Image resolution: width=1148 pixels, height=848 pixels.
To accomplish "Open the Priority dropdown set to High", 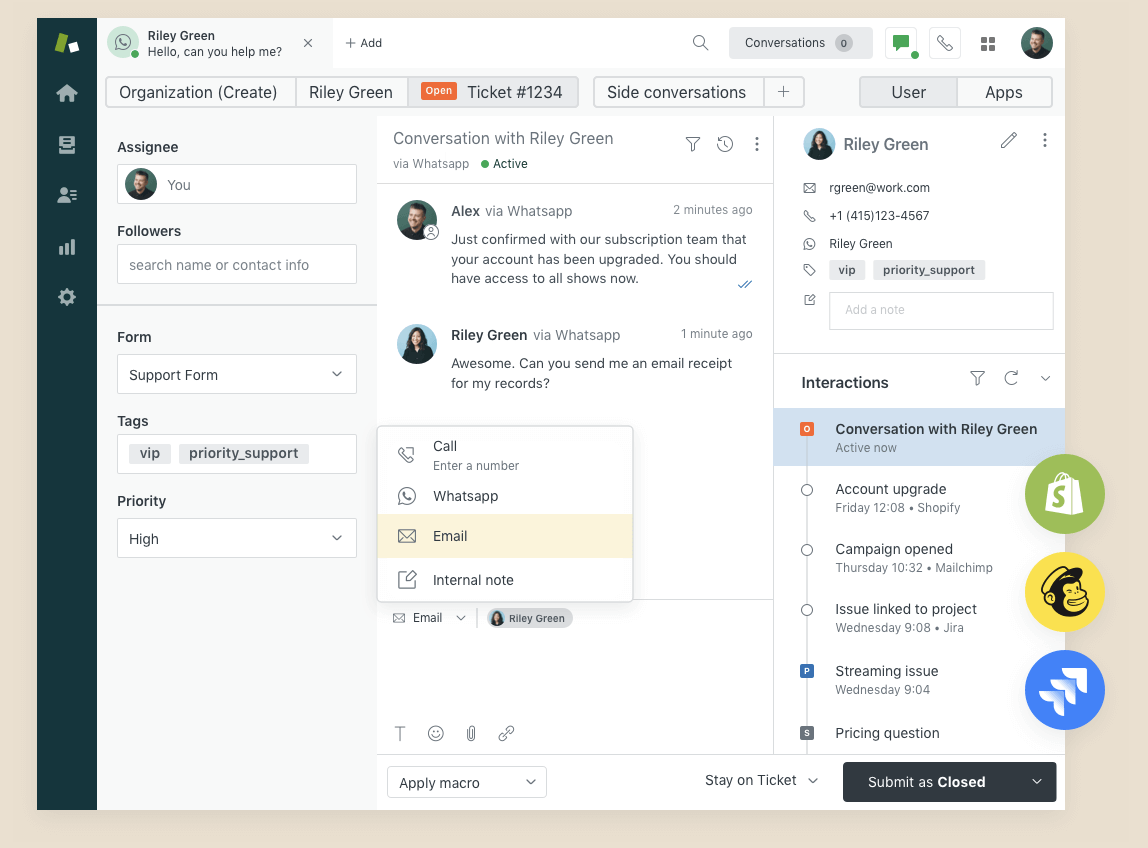I will coord(236,538).
